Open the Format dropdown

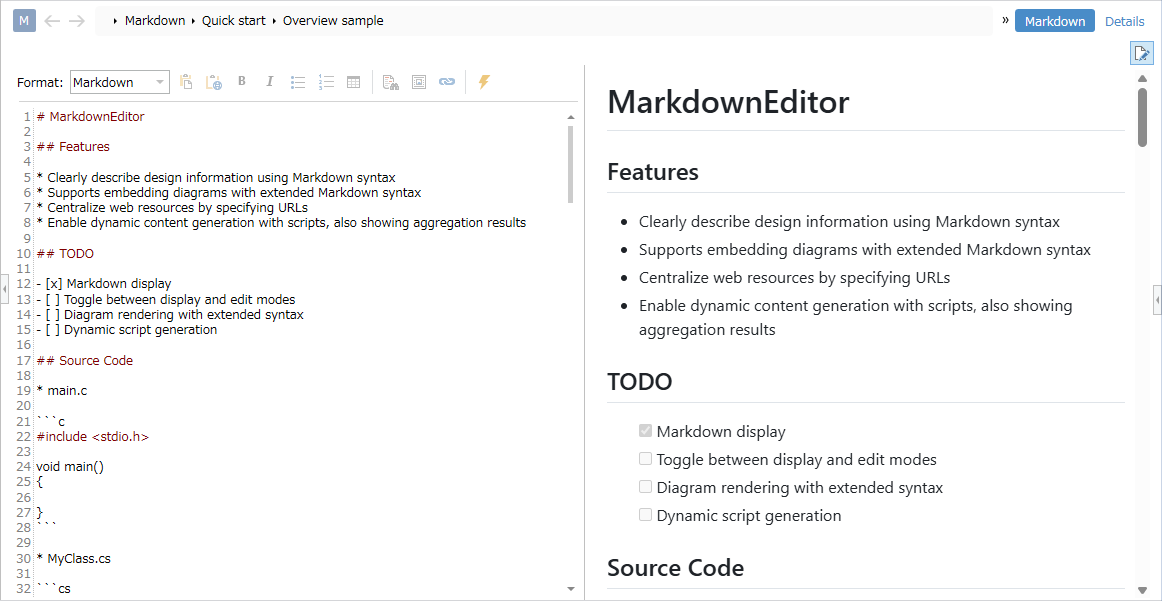coord(120,82)
